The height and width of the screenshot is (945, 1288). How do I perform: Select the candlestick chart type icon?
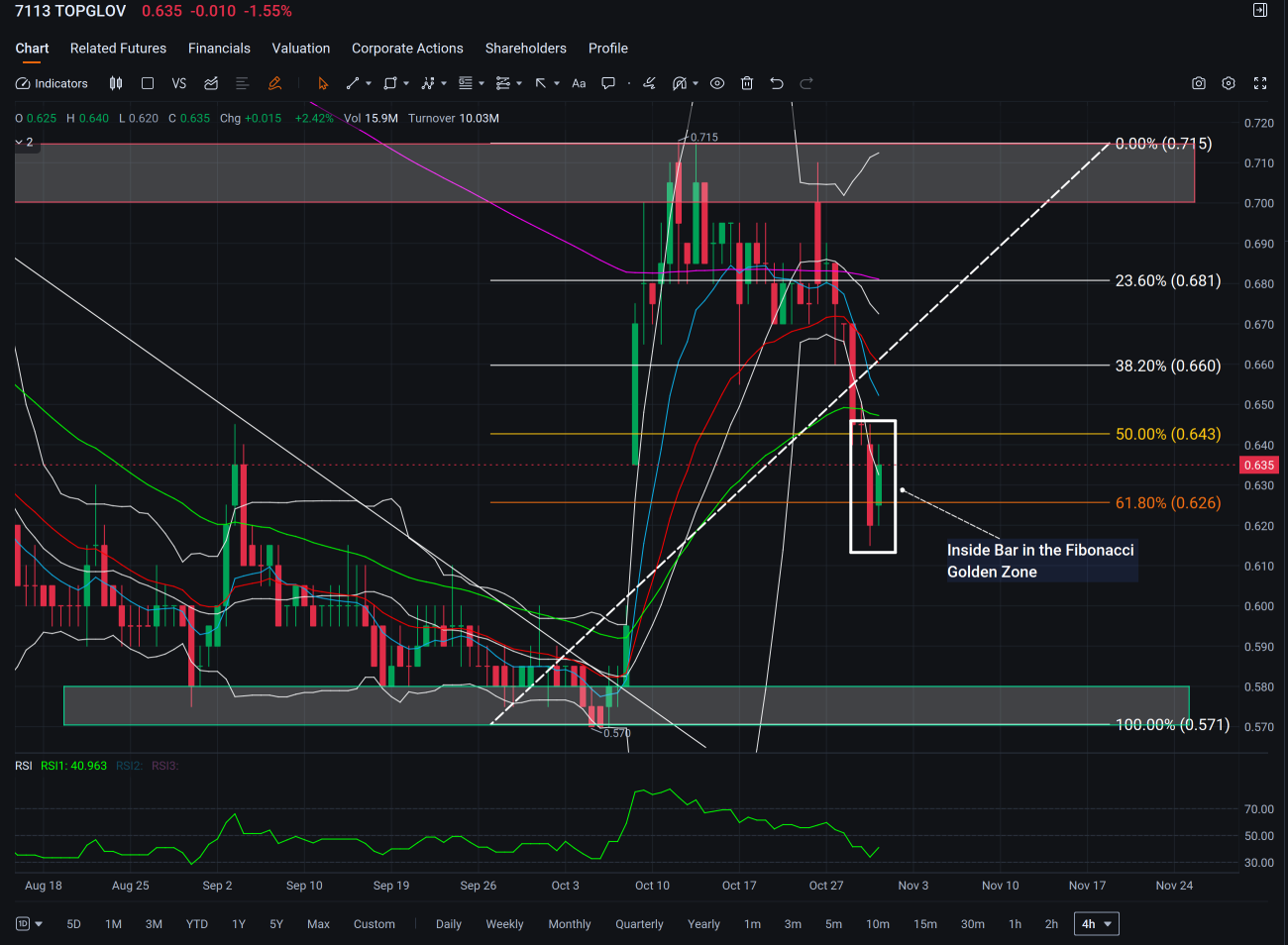(116, 83)
